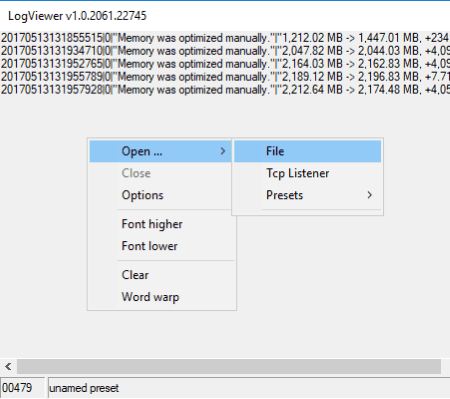Click the 'unamed preset' status field
Image resolution: width=450 pixels, height=399 pixels.
click(249, 388)
